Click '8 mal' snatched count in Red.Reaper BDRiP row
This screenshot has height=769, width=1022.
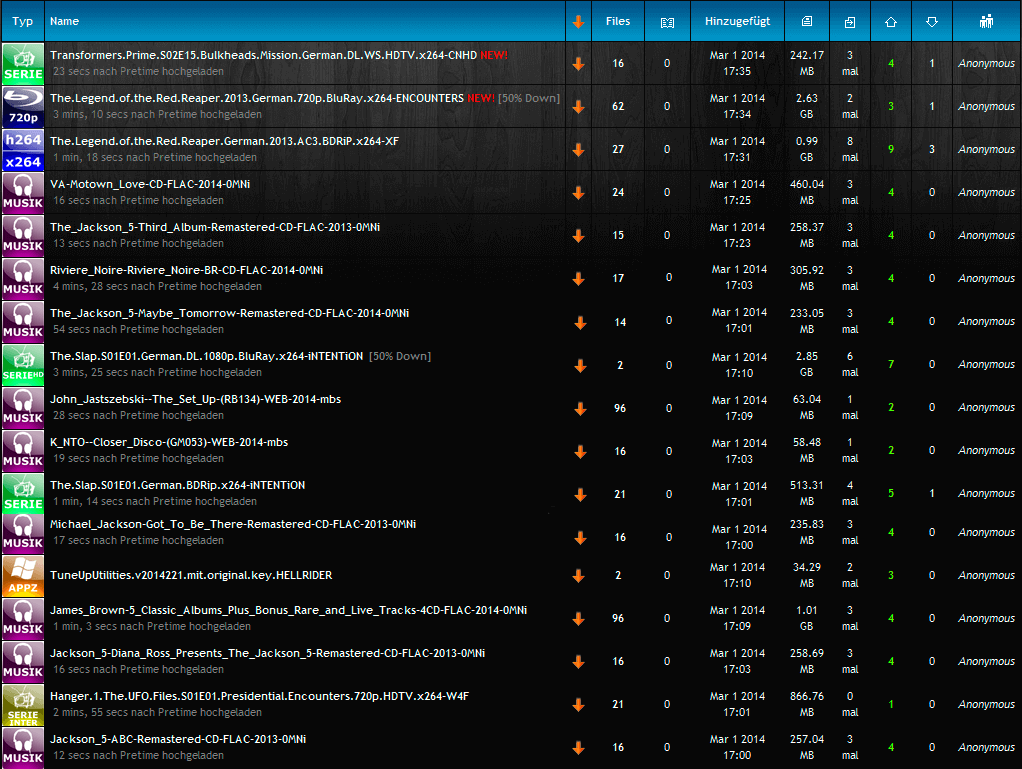(850, 149)
